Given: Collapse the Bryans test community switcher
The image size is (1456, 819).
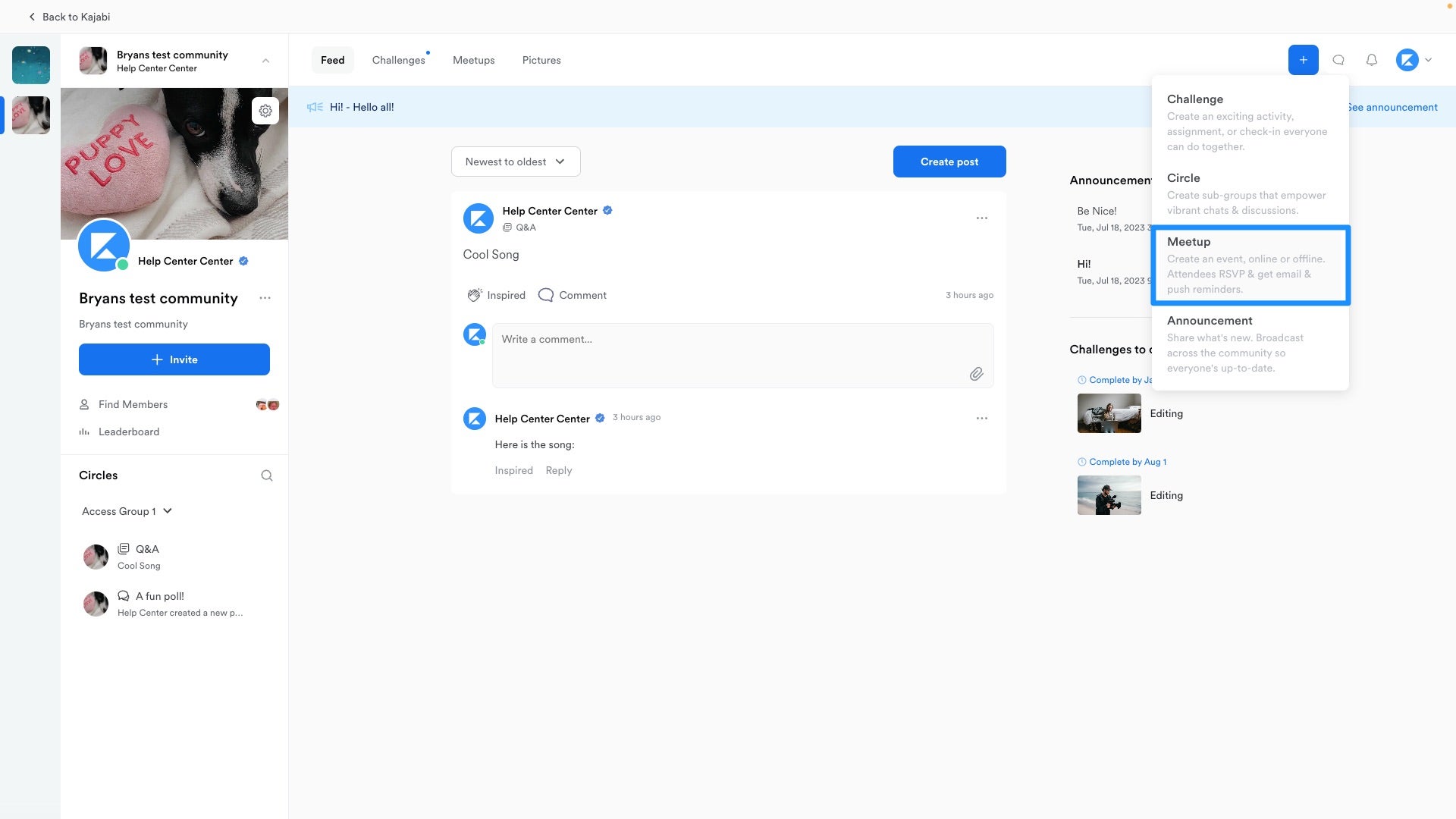Looking at the screenshot, I should click(265, 61).
